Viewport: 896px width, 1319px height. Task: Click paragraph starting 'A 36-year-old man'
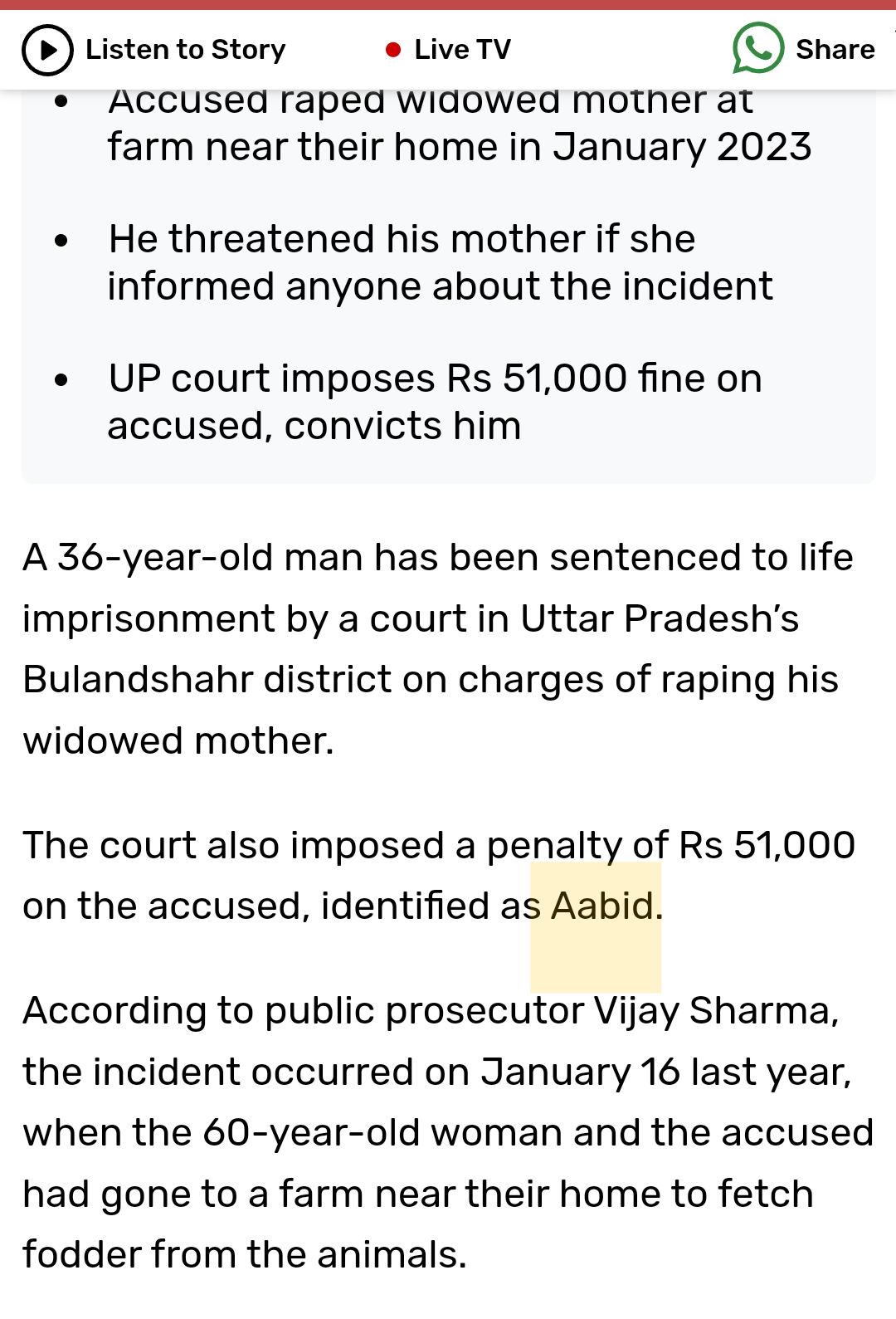tap(438, 648)
